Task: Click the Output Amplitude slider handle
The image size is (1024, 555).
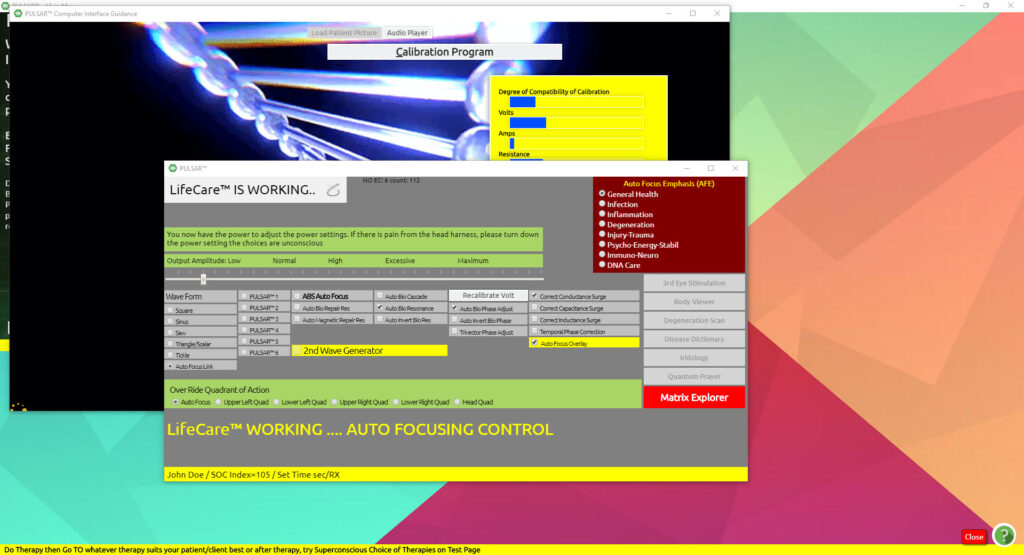Action: pos(203,279)
